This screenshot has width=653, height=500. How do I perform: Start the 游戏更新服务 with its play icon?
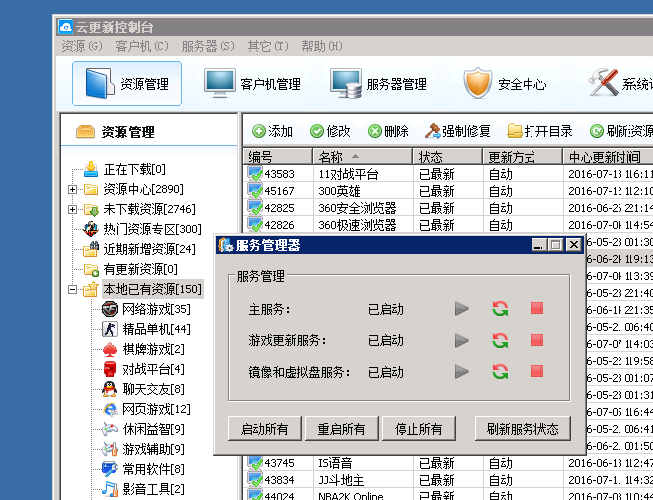461,341
